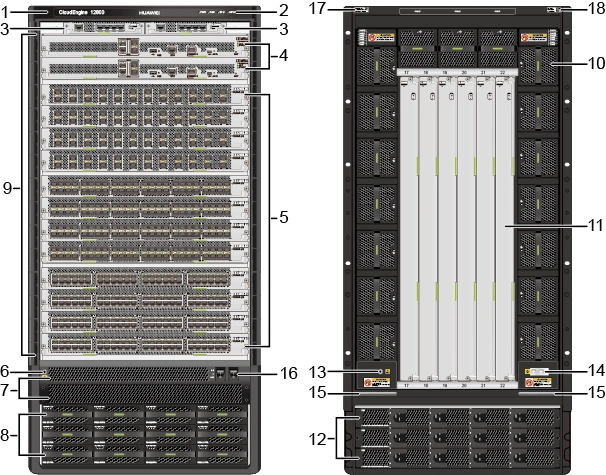Click the yellow caution sticker at rear bottom-left

[x=376, y=372]
